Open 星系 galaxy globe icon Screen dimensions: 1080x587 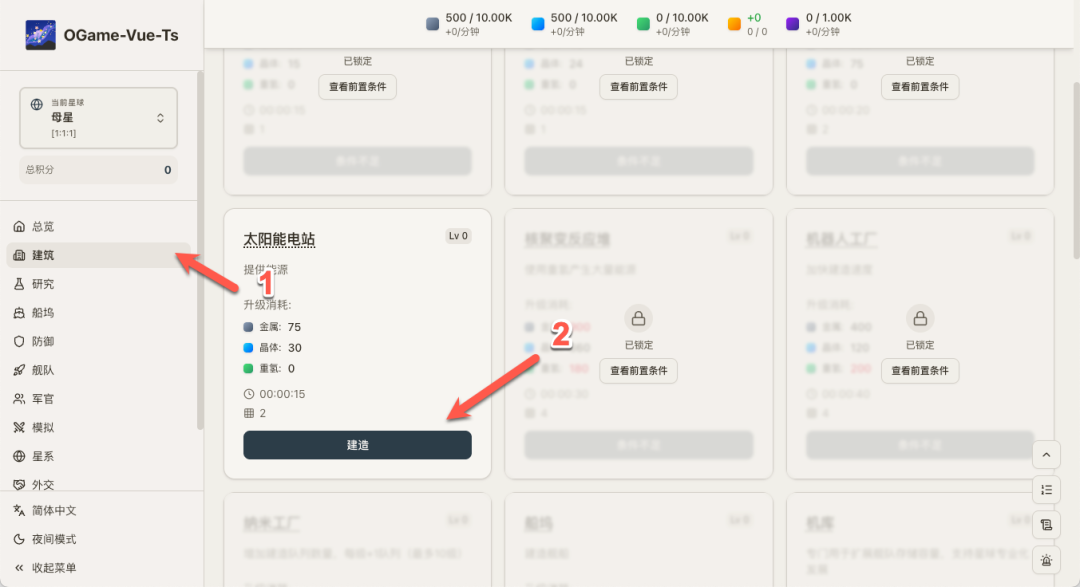point(19,456)
